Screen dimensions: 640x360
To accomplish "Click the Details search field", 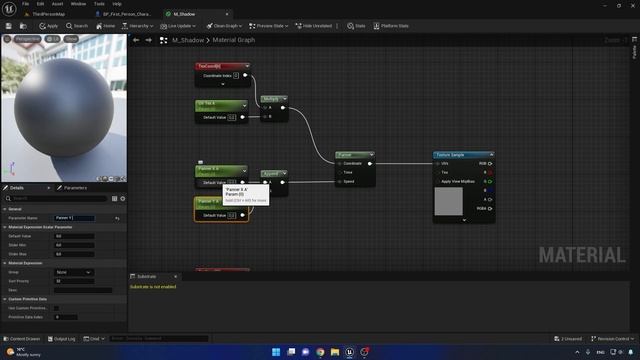I will tap(56, 198).
